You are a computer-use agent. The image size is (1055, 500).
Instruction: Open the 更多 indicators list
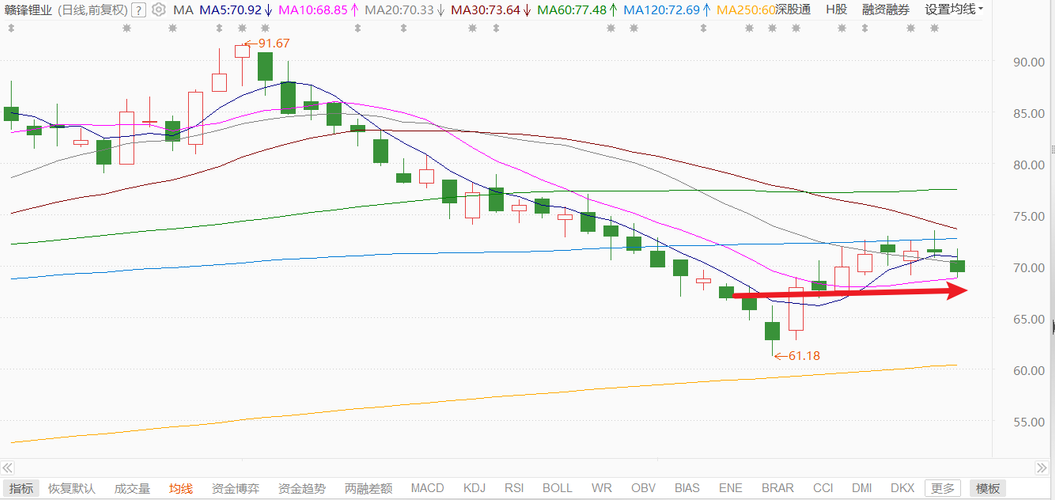pos(943,489)
